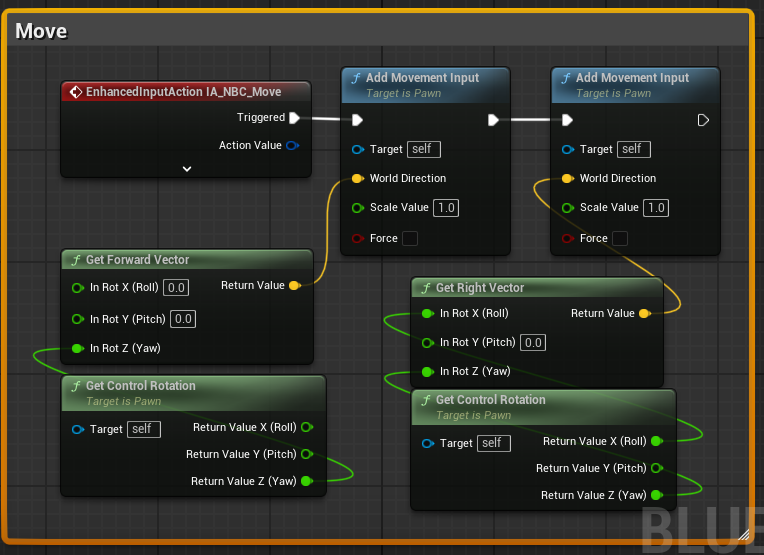
Task: Select the Get Right Vector node header
Action: tap(537, 287)
